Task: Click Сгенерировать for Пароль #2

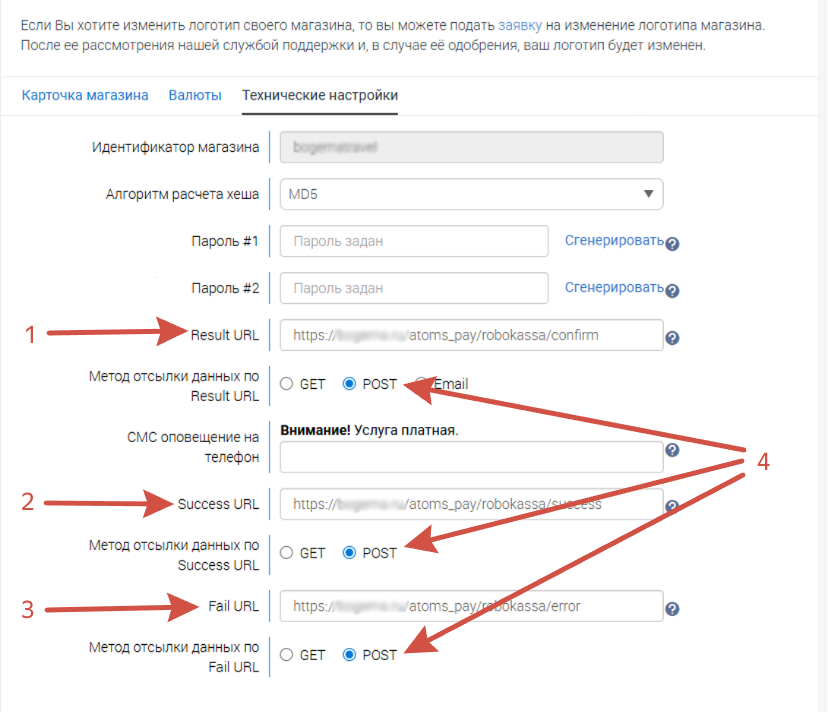Action: coord(614,288)
